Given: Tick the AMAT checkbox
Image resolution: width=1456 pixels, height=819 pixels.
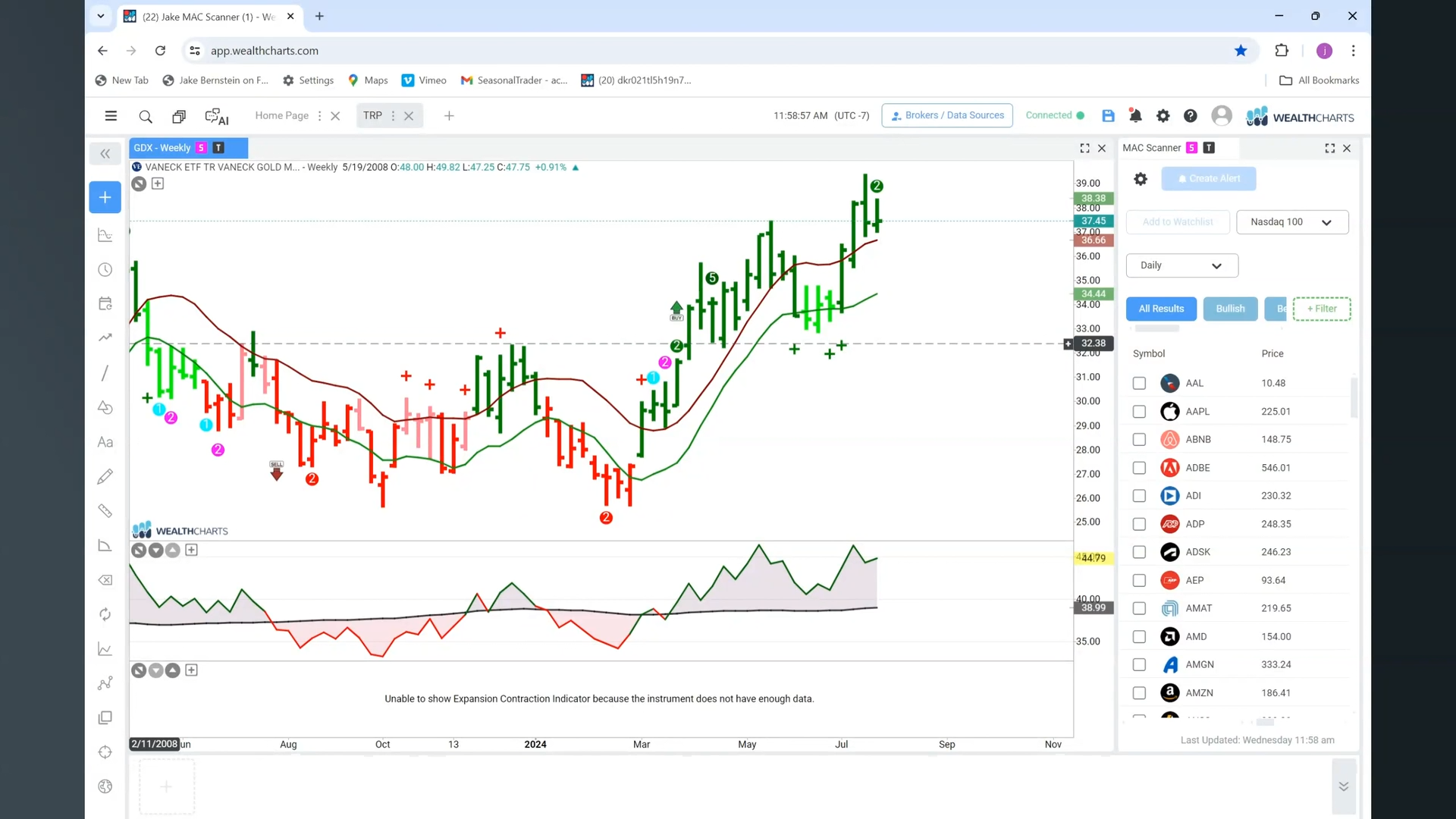Looking at the screenshot, I should [1139, 608].
